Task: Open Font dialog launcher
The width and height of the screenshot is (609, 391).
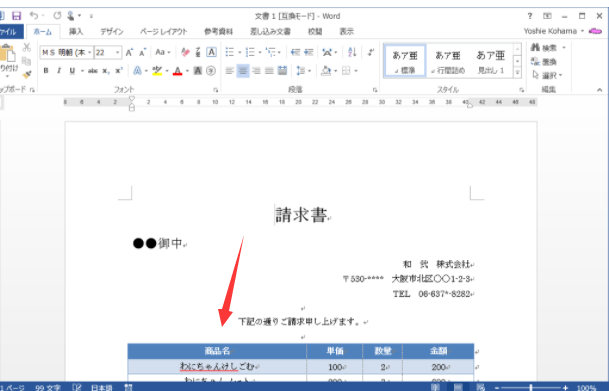Action: pos(216,90)
